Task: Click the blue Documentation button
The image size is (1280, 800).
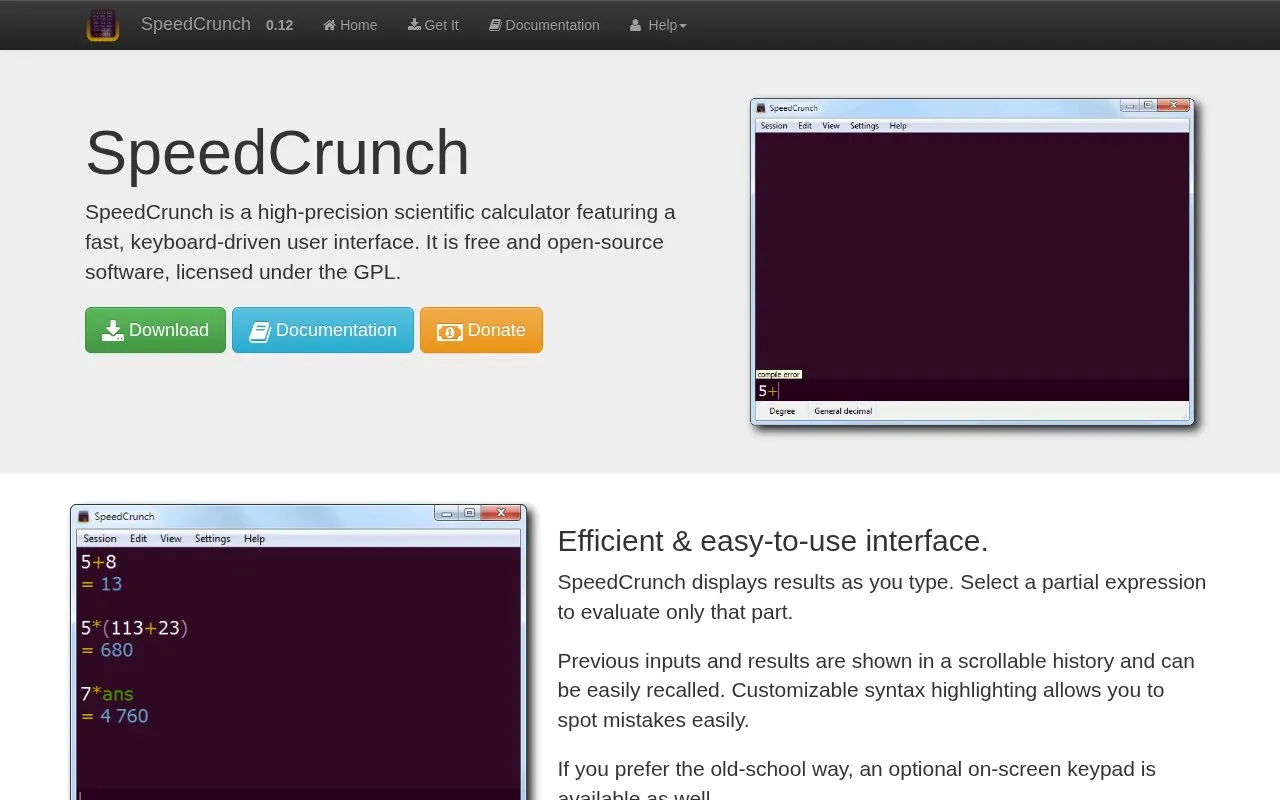Action: coord(323,330)
